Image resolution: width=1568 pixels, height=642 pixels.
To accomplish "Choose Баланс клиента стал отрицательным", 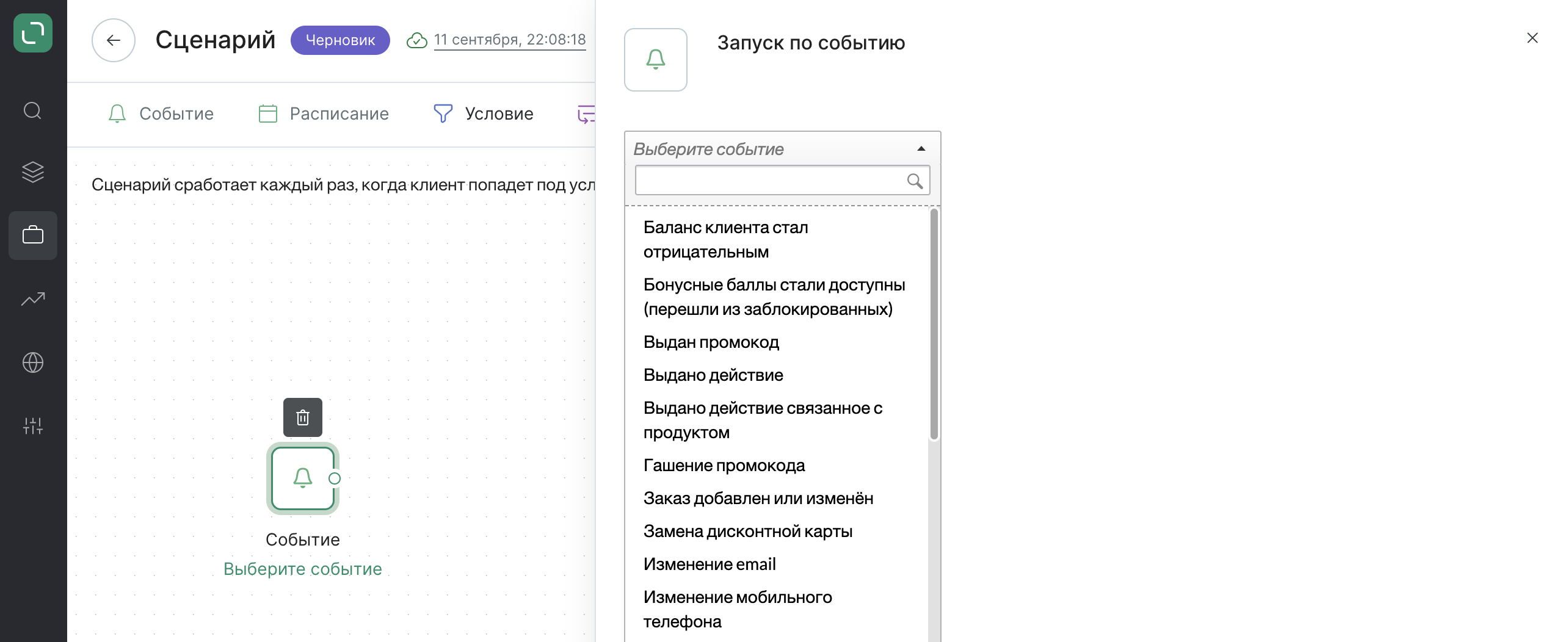I will click(777, 240).
